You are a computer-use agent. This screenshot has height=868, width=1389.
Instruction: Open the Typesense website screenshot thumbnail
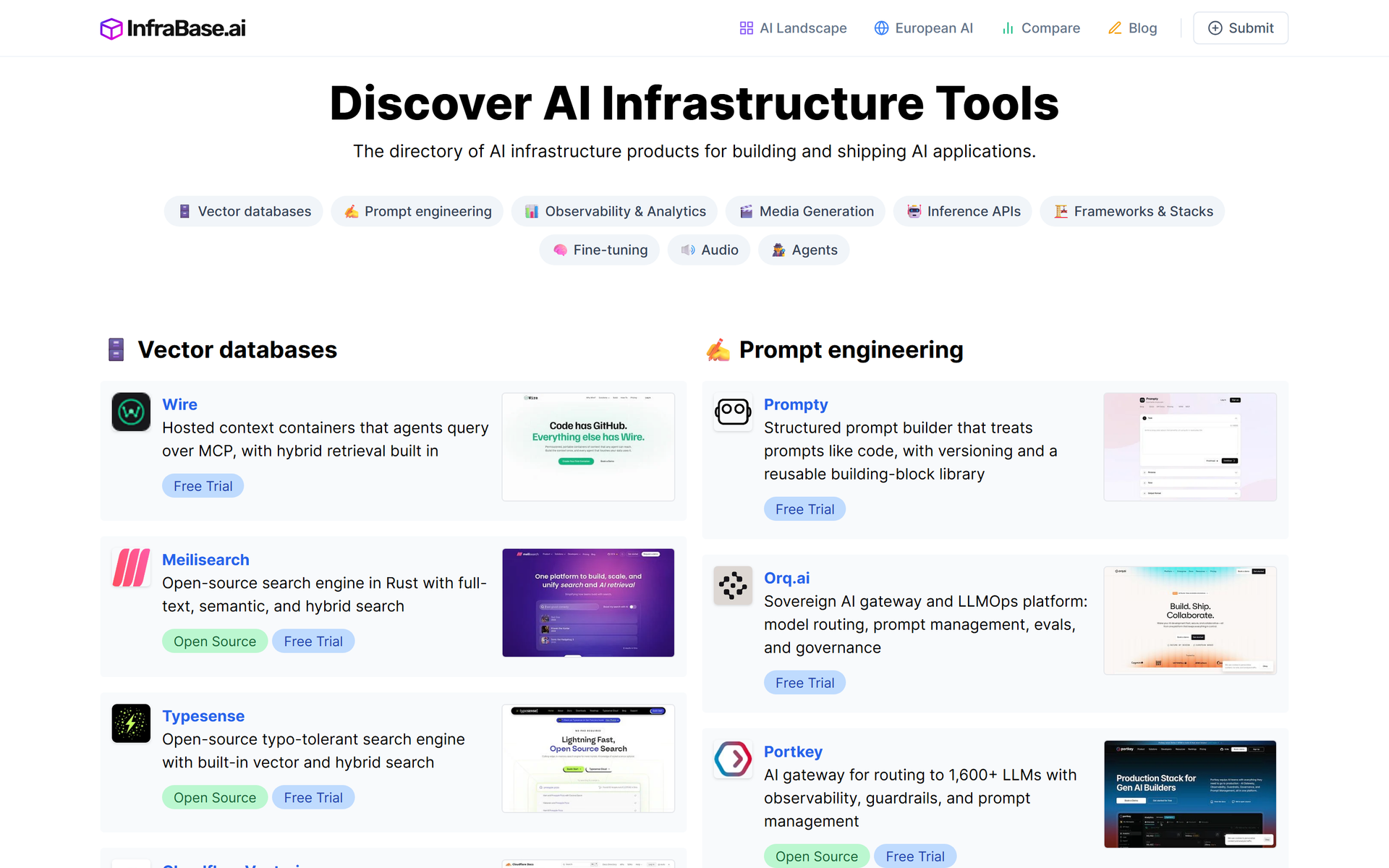[x=588, y=759]
